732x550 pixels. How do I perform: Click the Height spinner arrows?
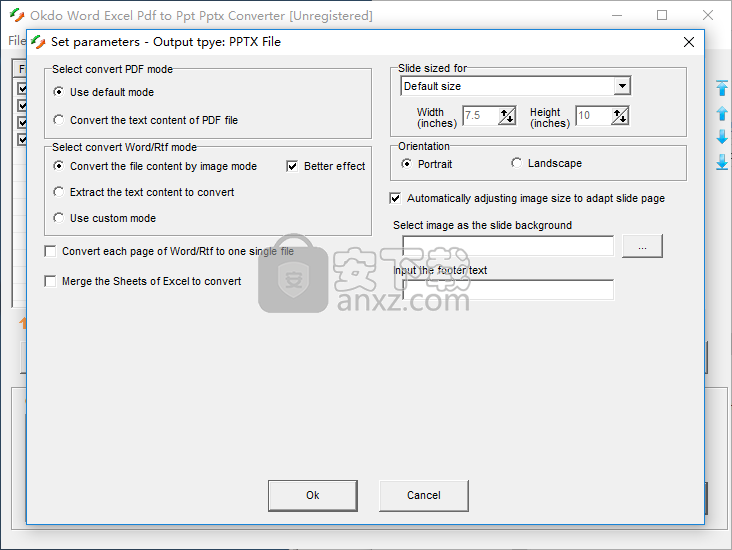[x=620, y=116]
